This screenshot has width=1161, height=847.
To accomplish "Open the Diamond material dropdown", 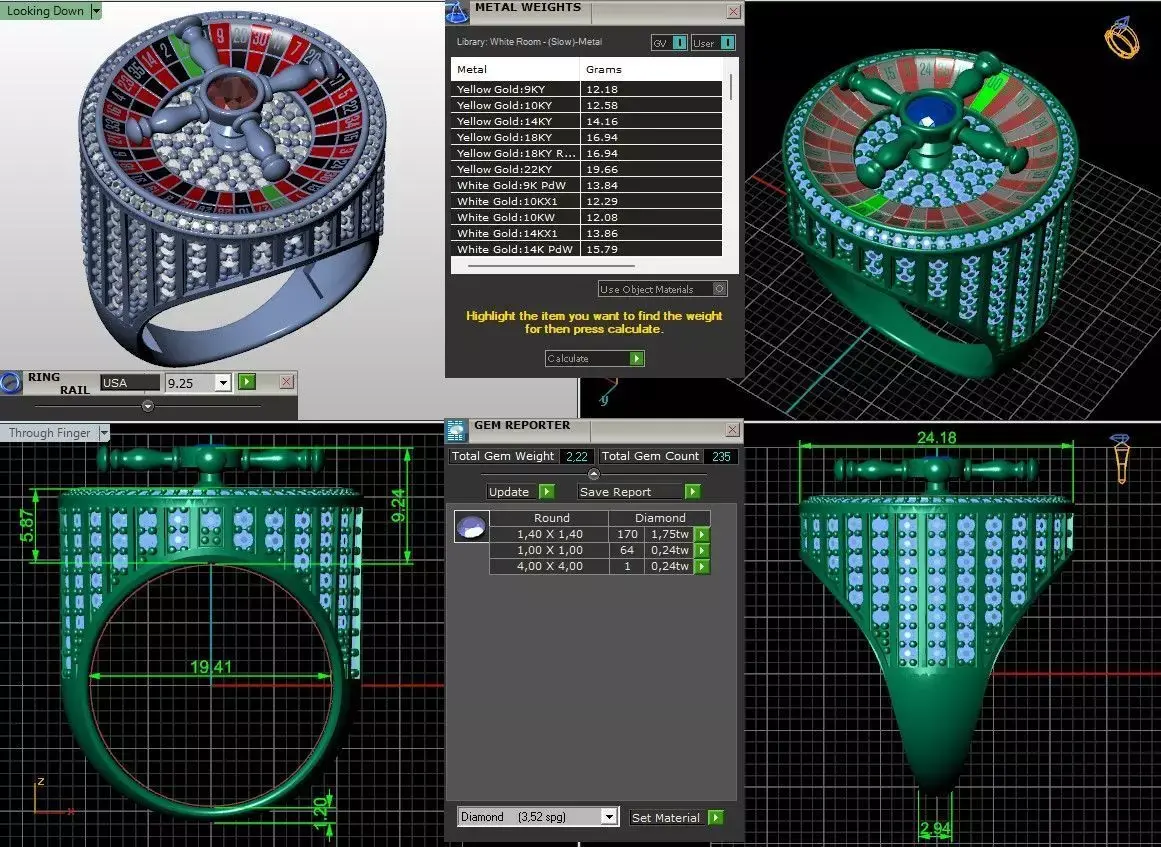I will tap(609, 817).
